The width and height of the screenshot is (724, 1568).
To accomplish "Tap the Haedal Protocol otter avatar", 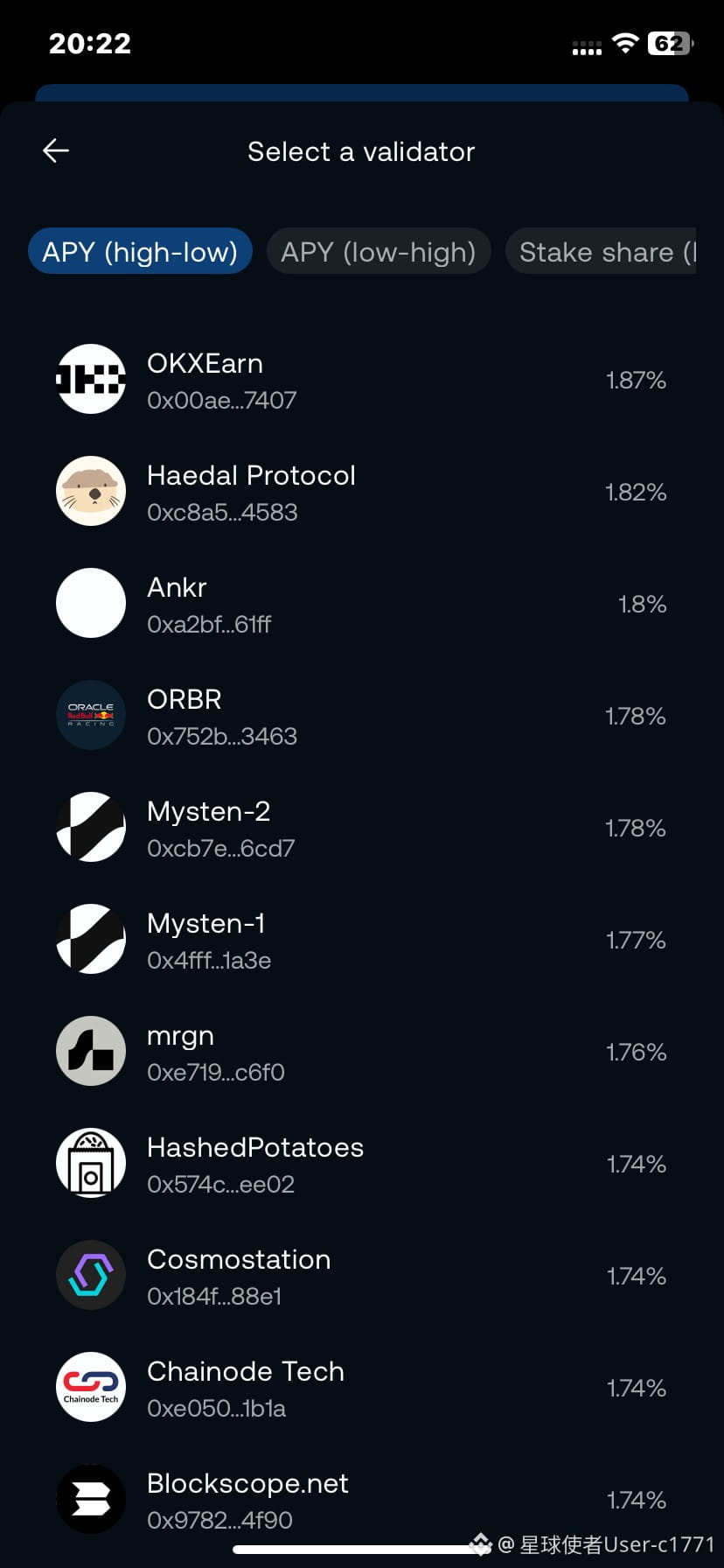I will click(x=91, y=491).
